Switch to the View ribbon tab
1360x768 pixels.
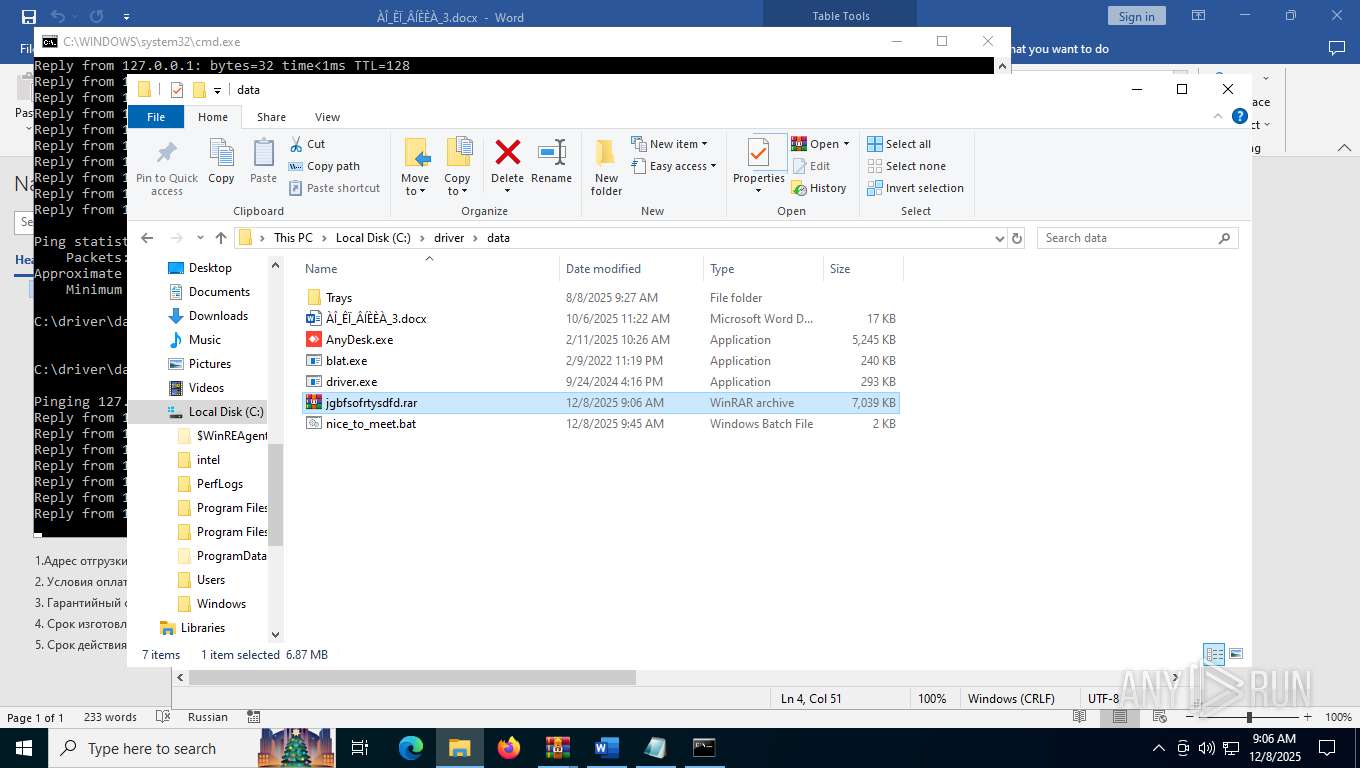(x=327, y=117)
